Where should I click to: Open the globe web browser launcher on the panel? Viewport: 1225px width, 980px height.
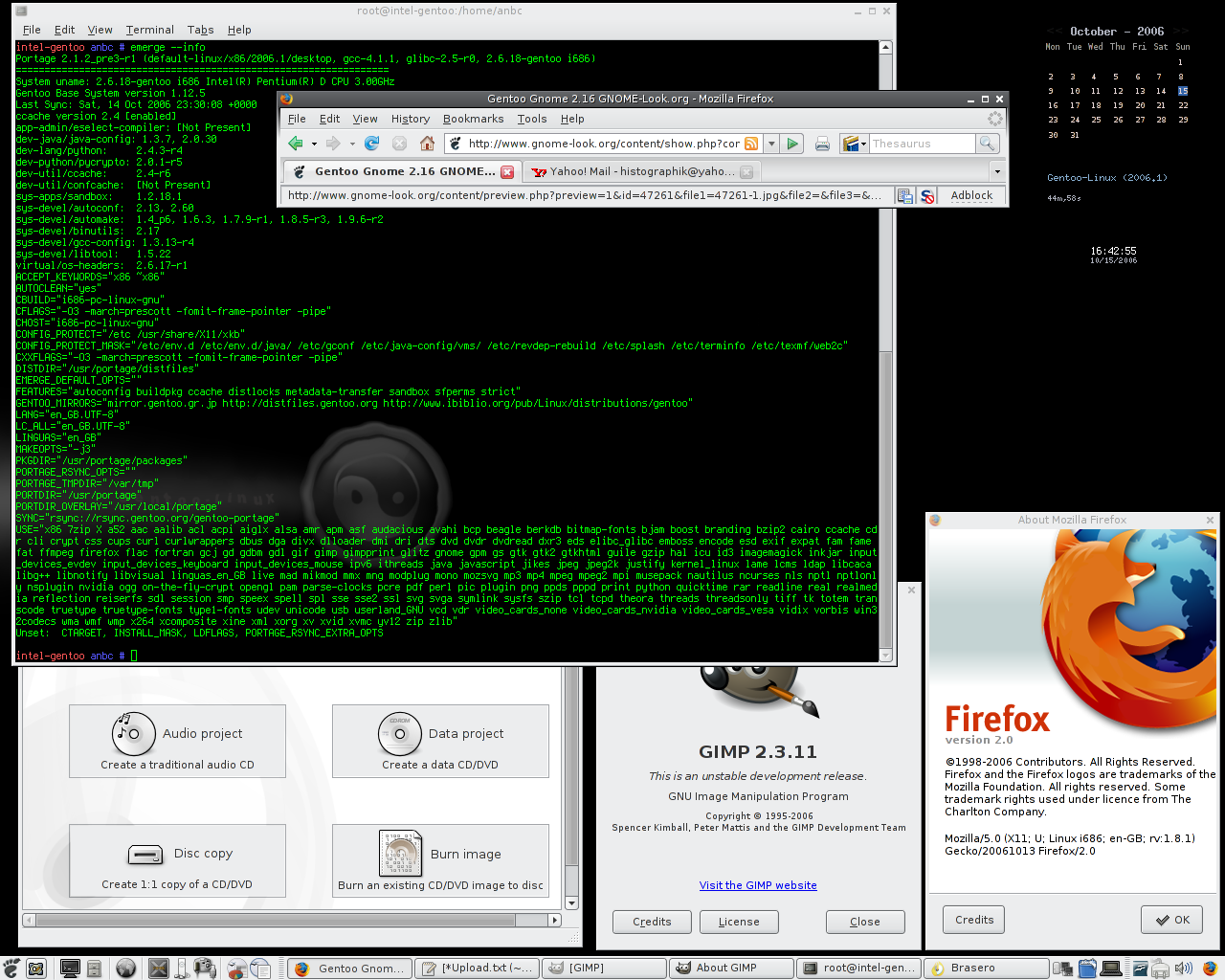click(125, 969)
